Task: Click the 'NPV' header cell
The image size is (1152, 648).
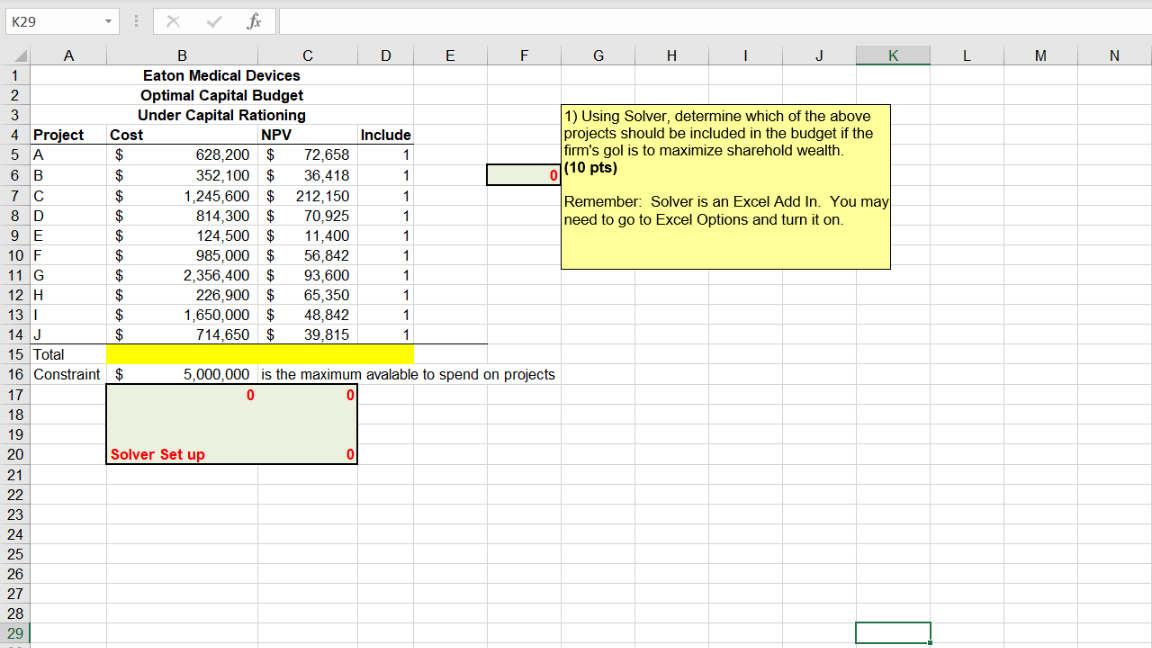Action: click(308, 135)
